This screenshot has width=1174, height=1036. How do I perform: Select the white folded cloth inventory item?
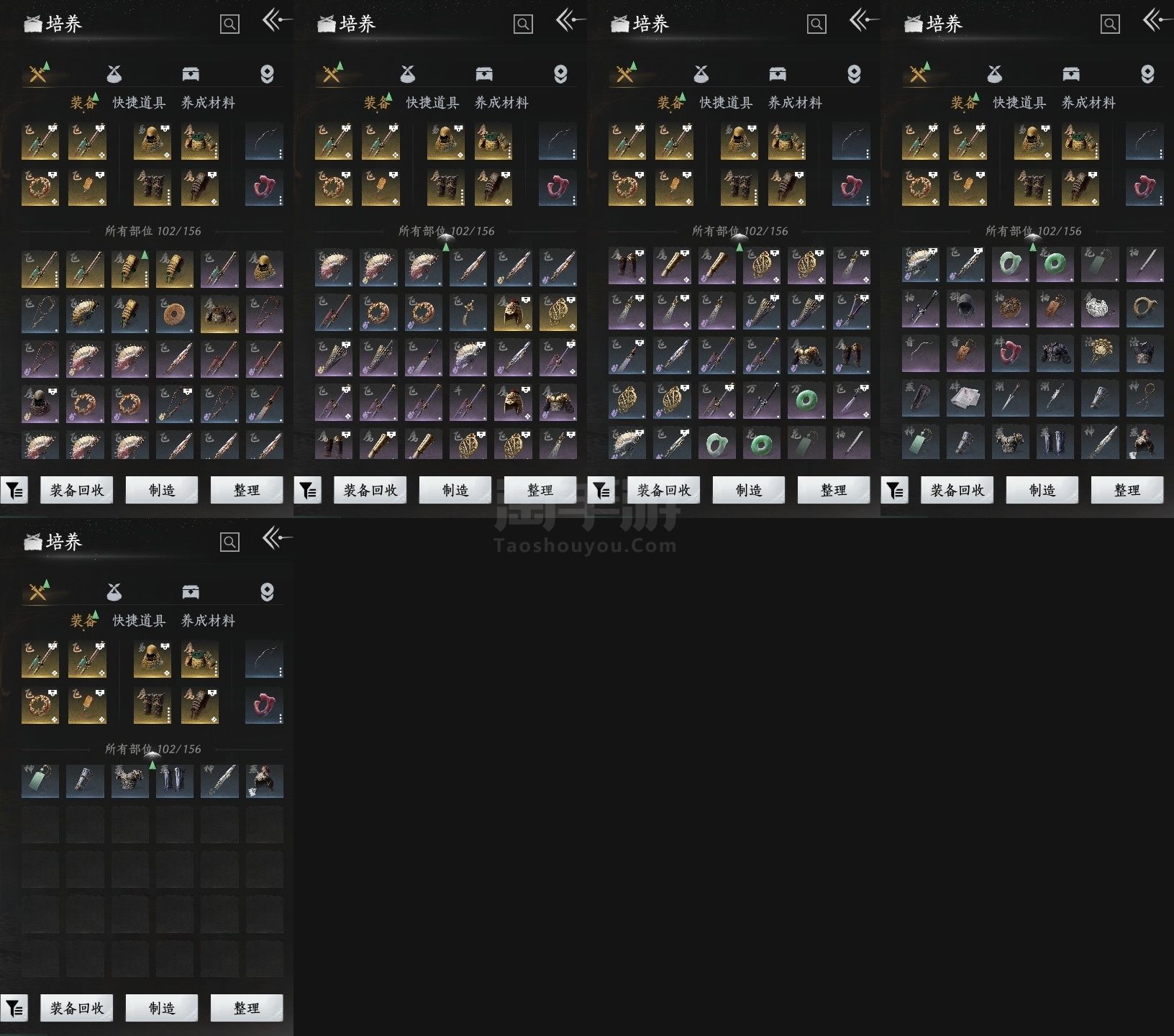(965, 398)
